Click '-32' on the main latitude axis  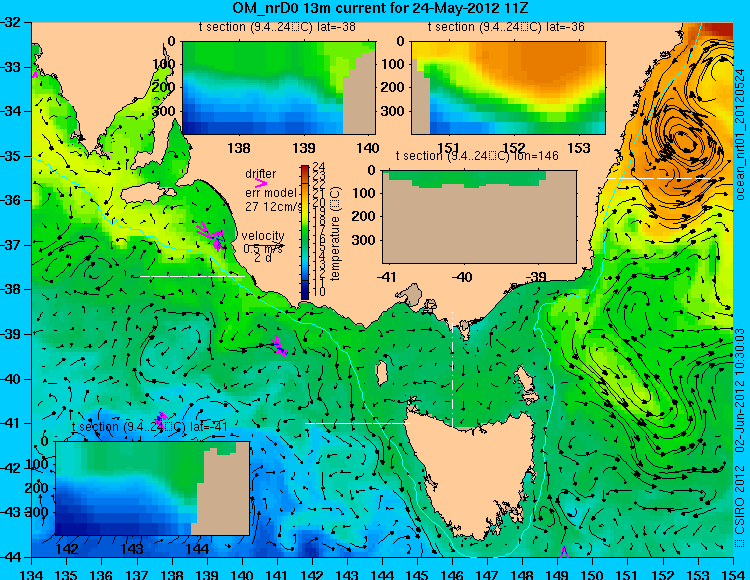click(x=11, y=22)
